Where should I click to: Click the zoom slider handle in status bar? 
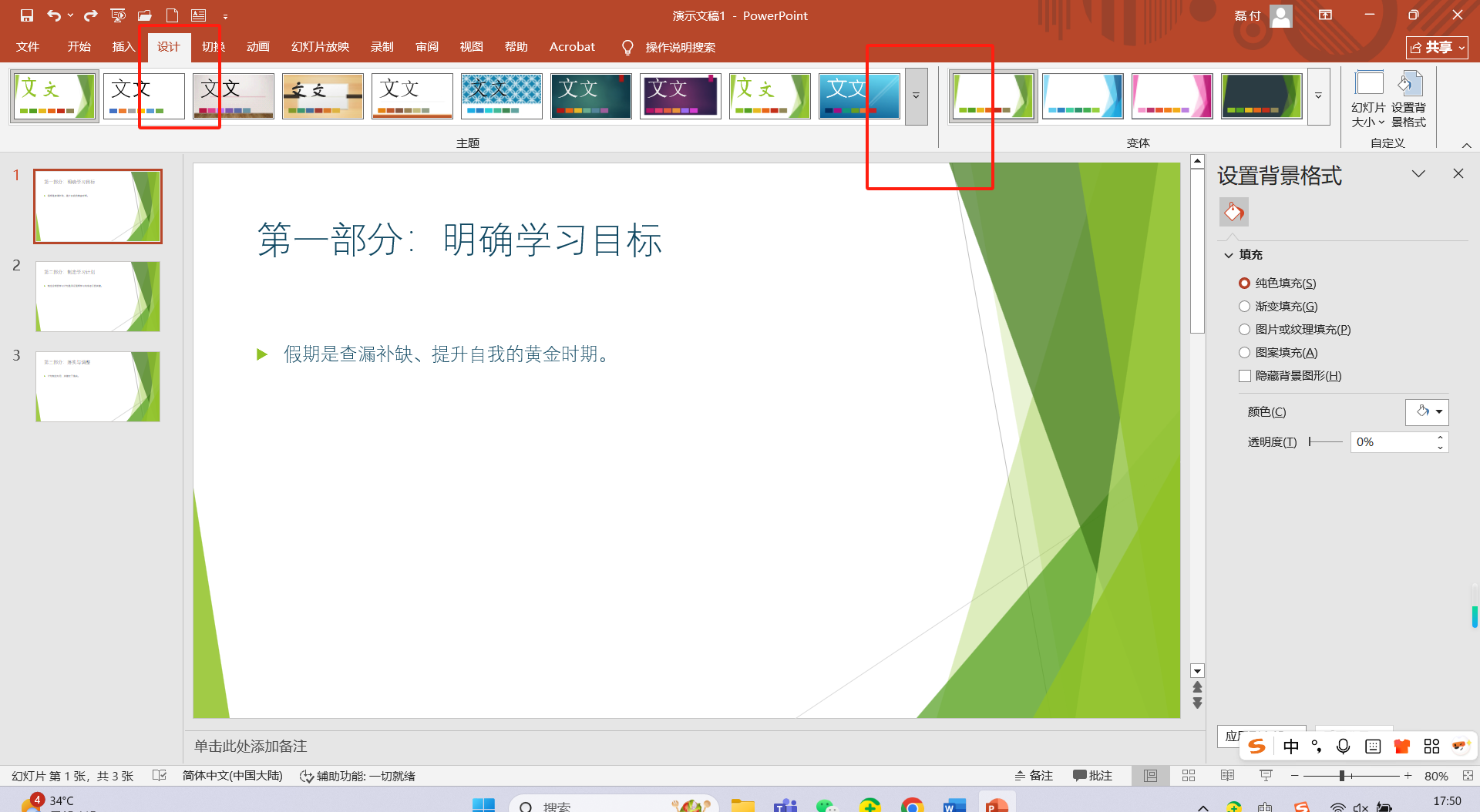click(1342, 776)
